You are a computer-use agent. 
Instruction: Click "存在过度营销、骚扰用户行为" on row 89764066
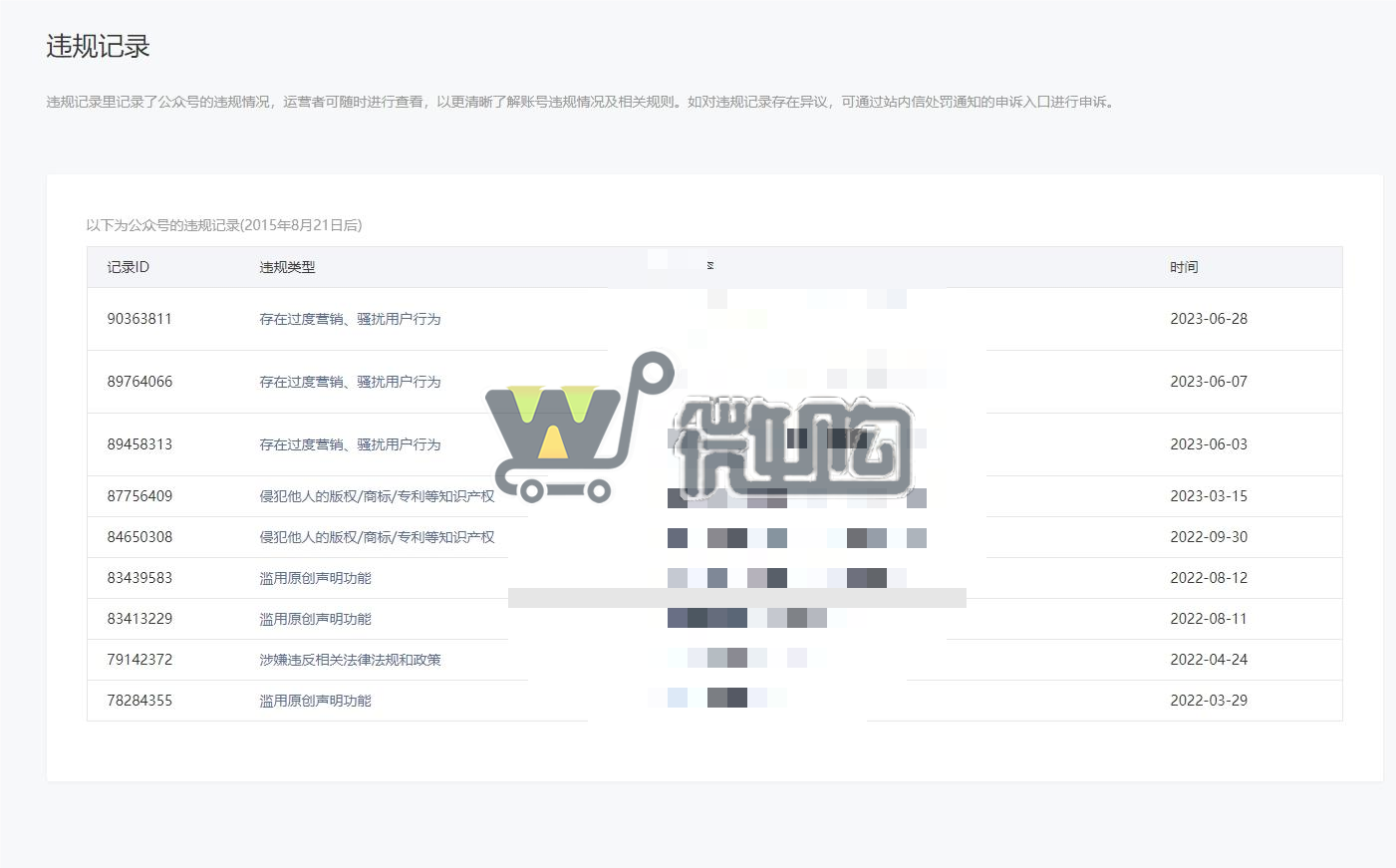[351, 382]
